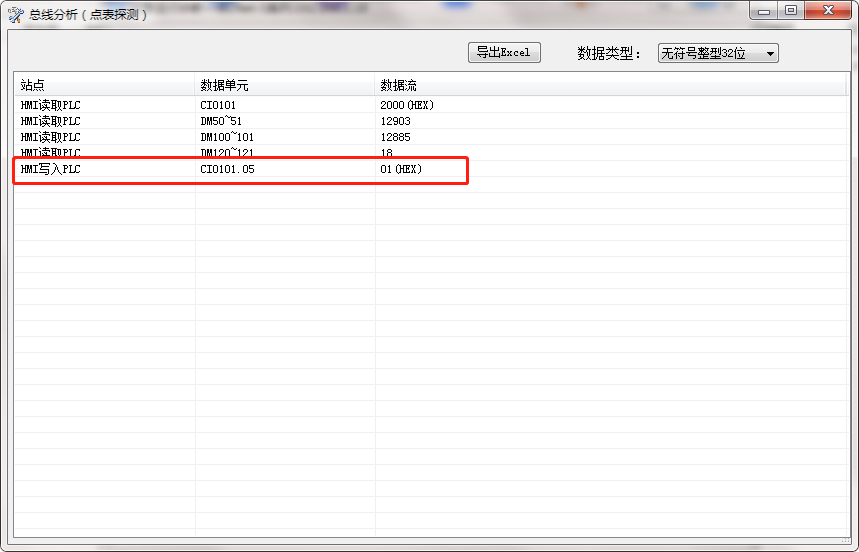Viewport: 859px width, 552px height.
Task: Minimize the 总线分析 window
Action: [x=765, y=11]
